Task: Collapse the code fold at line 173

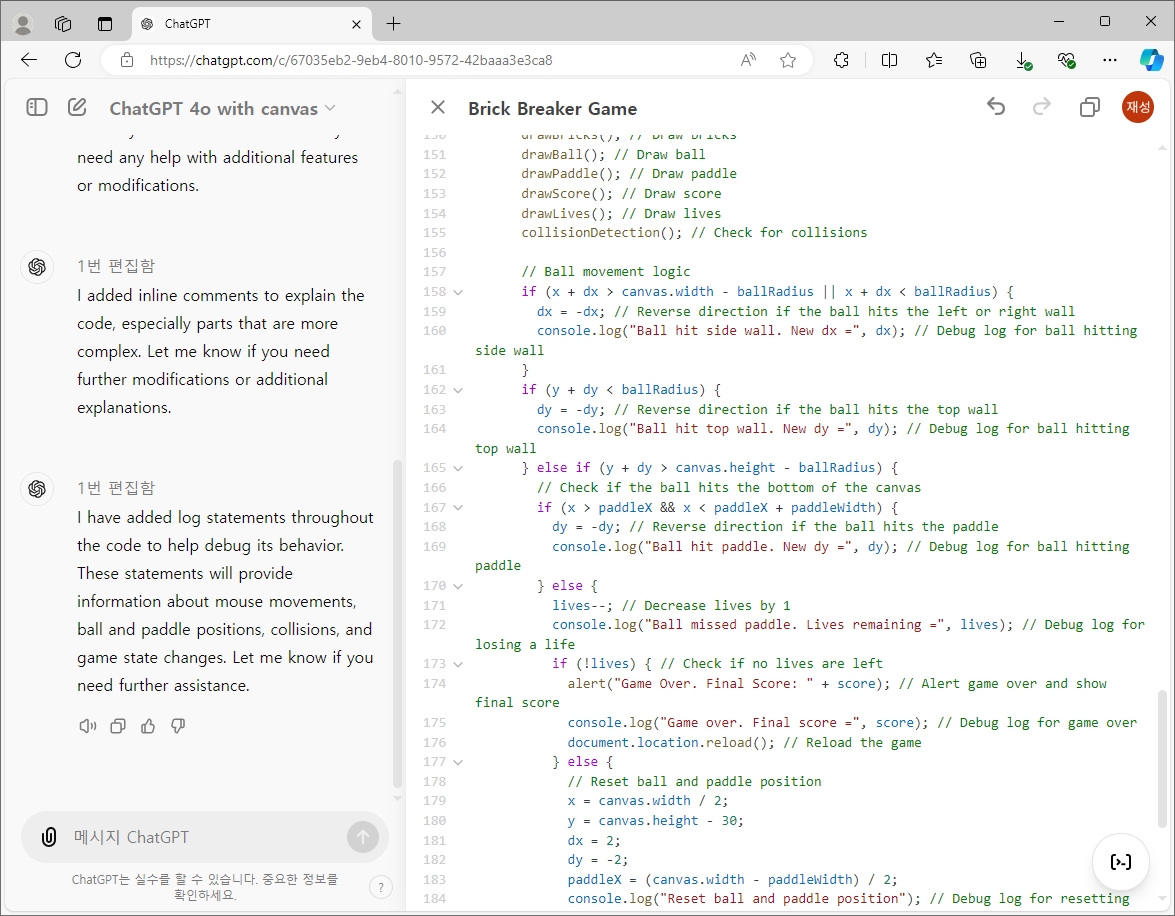Action: click(458, 664)
